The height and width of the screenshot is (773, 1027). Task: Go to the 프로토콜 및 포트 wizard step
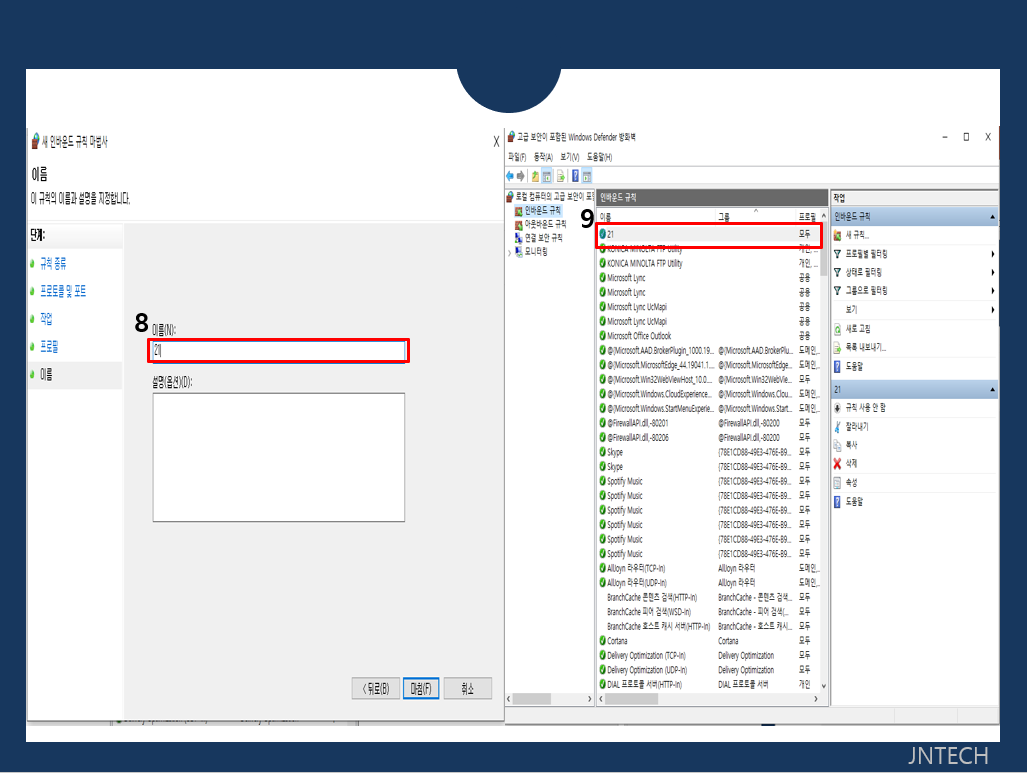coord(63,291)
